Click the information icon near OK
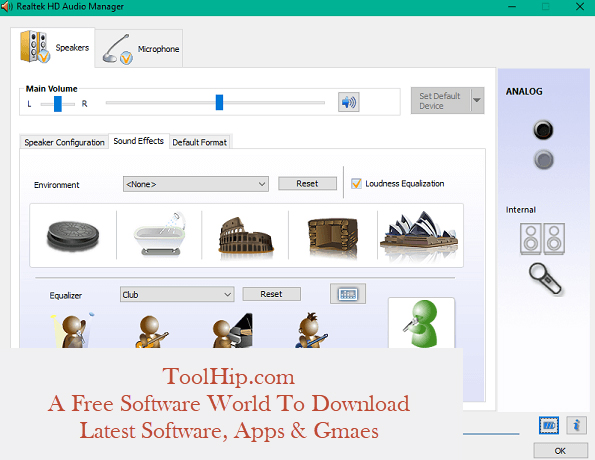The height and width of the screenshot is (460, 595). pos(576,425)
